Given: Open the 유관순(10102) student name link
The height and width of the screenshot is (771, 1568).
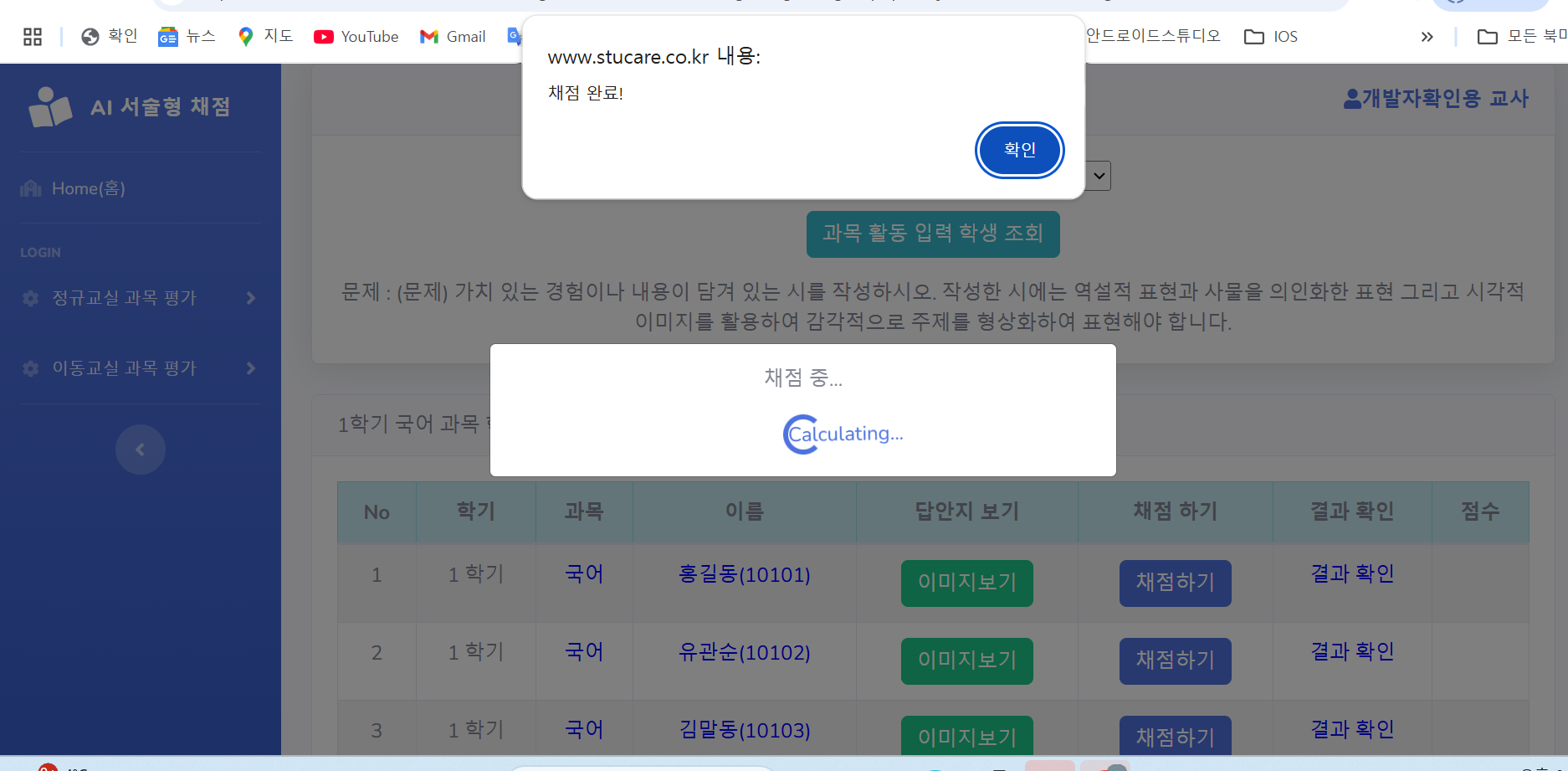Looking at the screenshot, I should coord(745,652).
